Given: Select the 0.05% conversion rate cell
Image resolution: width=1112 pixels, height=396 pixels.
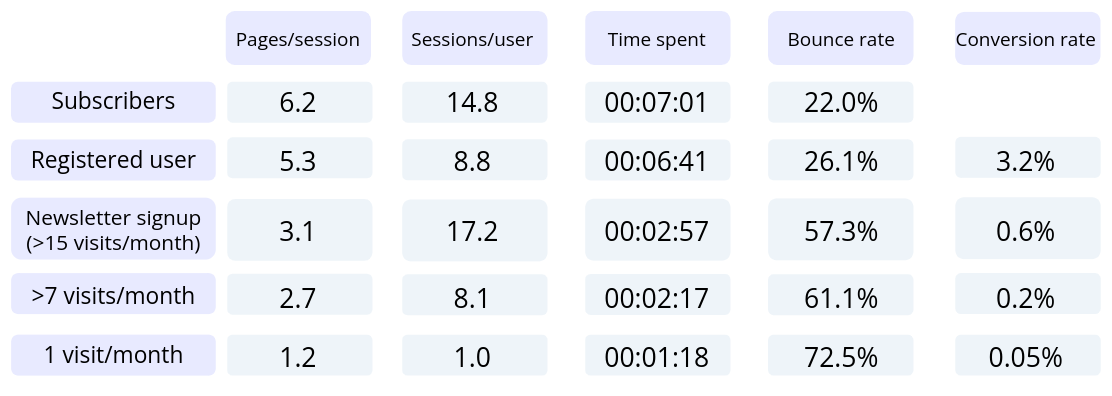Looking at the screenshot, I should [1027, 355].
